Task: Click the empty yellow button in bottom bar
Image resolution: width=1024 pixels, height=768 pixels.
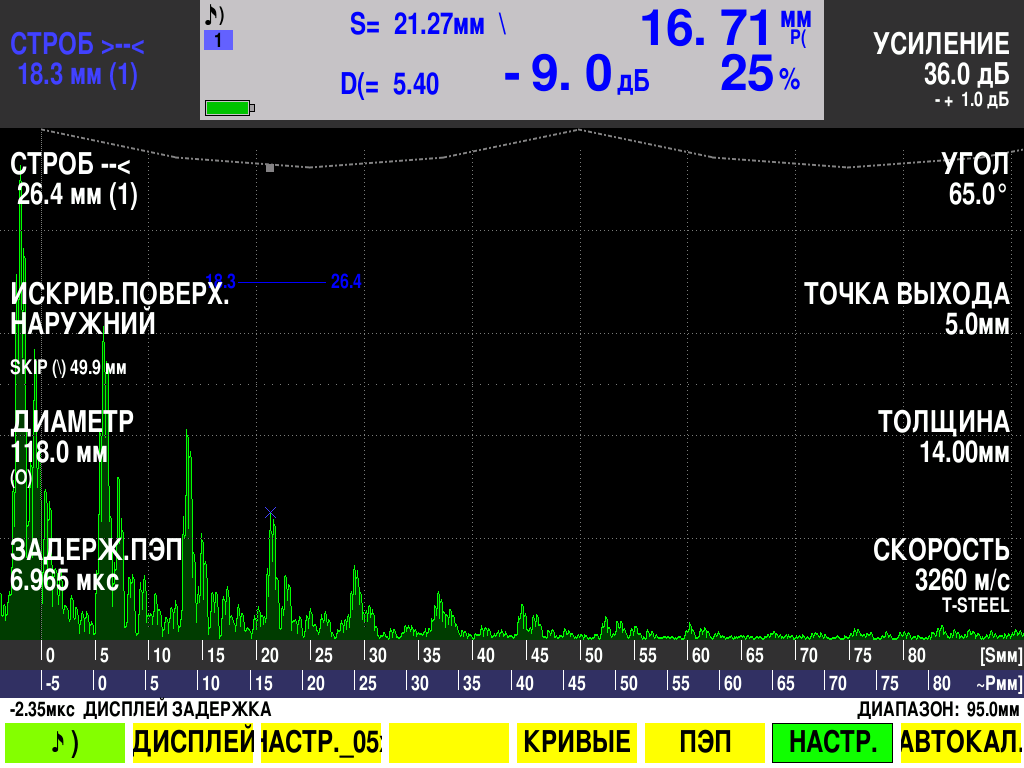Action: pos(449,742)
